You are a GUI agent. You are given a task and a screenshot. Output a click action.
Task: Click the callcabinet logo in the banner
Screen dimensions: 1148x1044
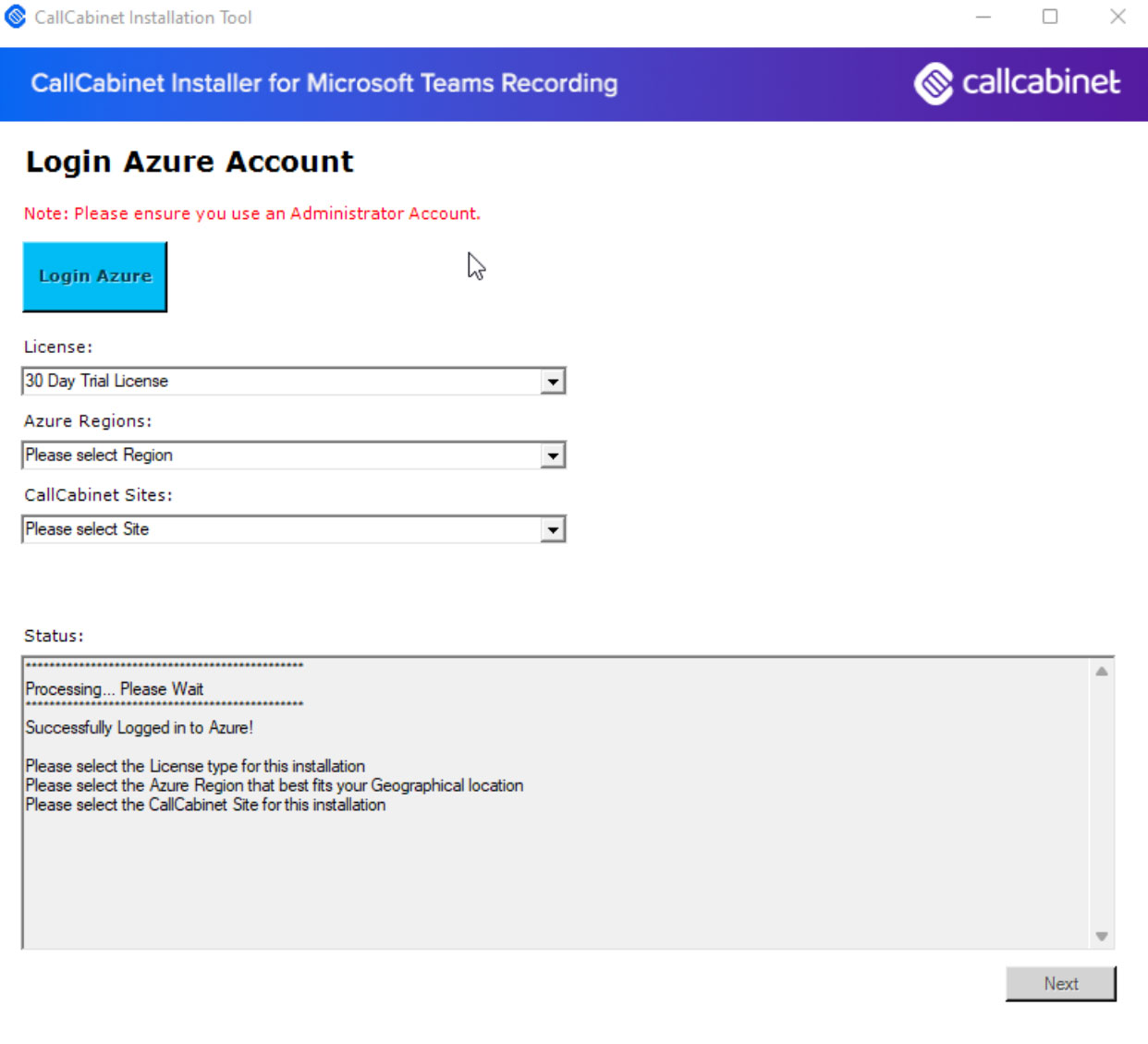pyautogui.click(x=1017, y=83)
